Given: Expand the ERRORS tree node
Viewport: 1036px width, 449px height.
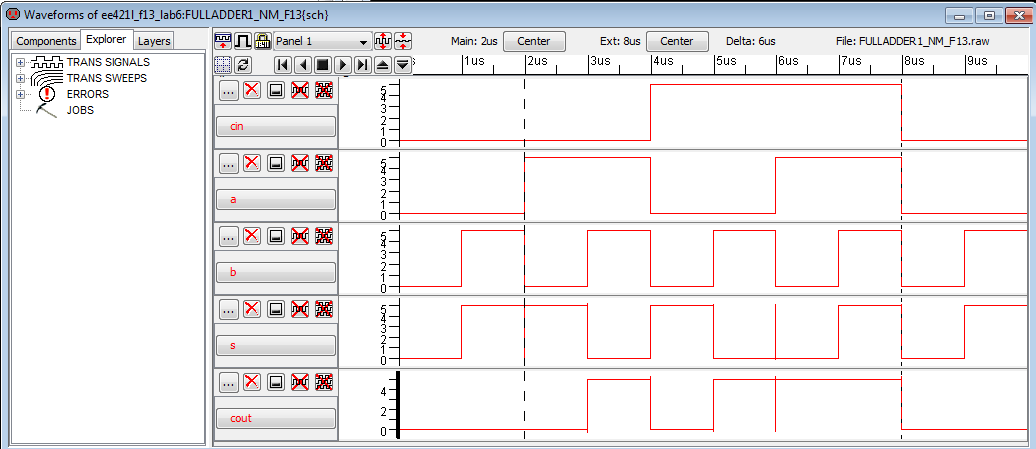Looking at the screenshot, I should tap(20, 94).
